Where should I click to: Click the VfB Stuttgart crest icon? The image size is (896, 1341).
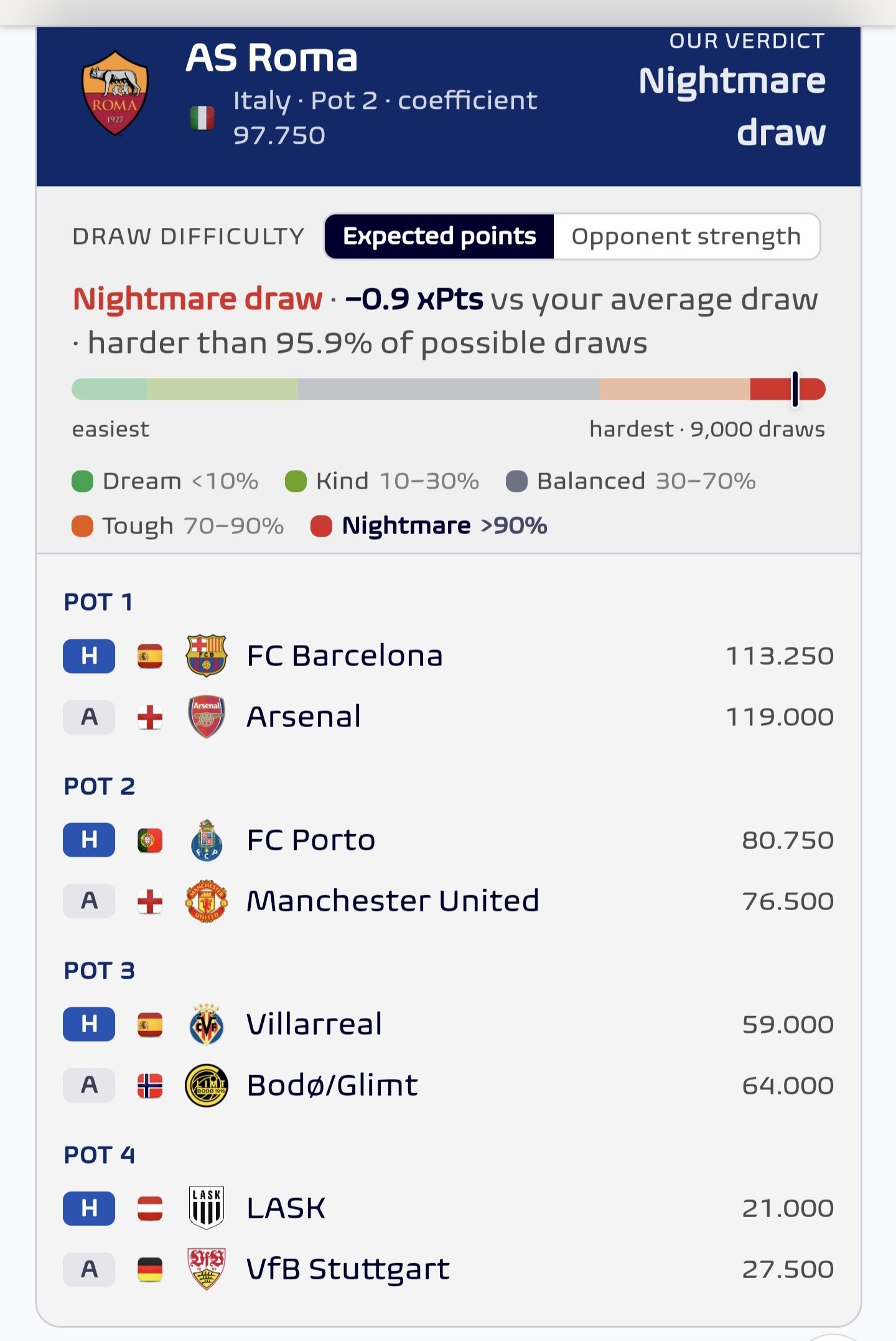tap(206, 1269)
